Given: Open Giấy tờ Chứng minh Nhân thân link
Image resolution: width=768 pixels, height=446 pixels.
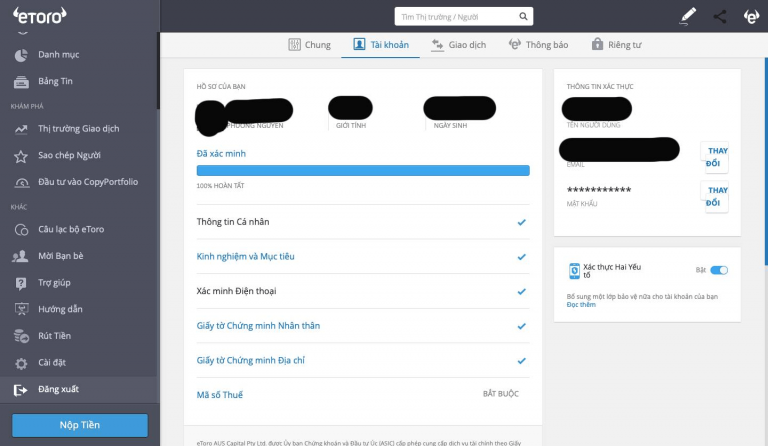Looking at the screenshot, I should 258,326.
